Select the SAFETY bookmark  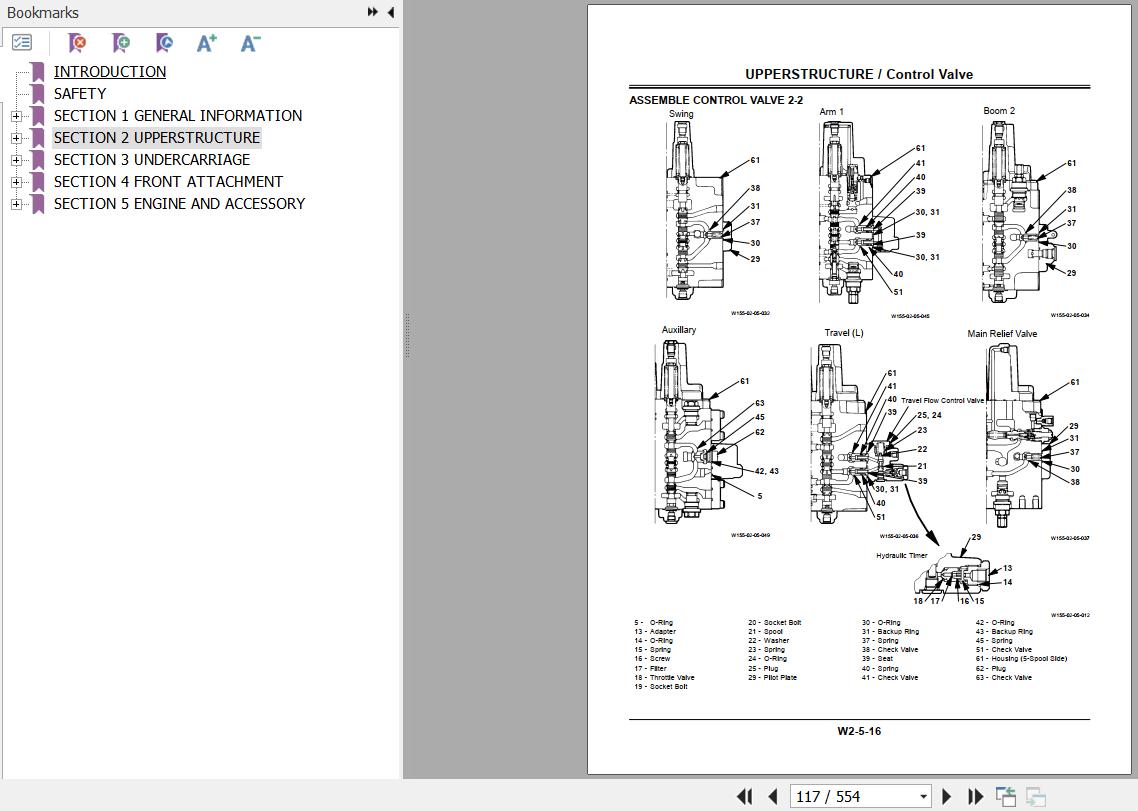click(80, 94)
